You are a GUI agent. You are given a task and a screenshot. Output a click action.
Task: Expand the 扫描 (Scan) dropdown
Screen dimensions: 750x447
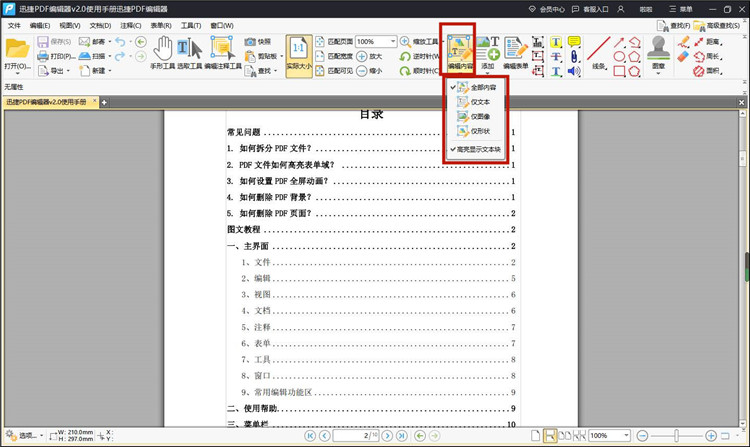pyautogui.click(x=110, y=56)
